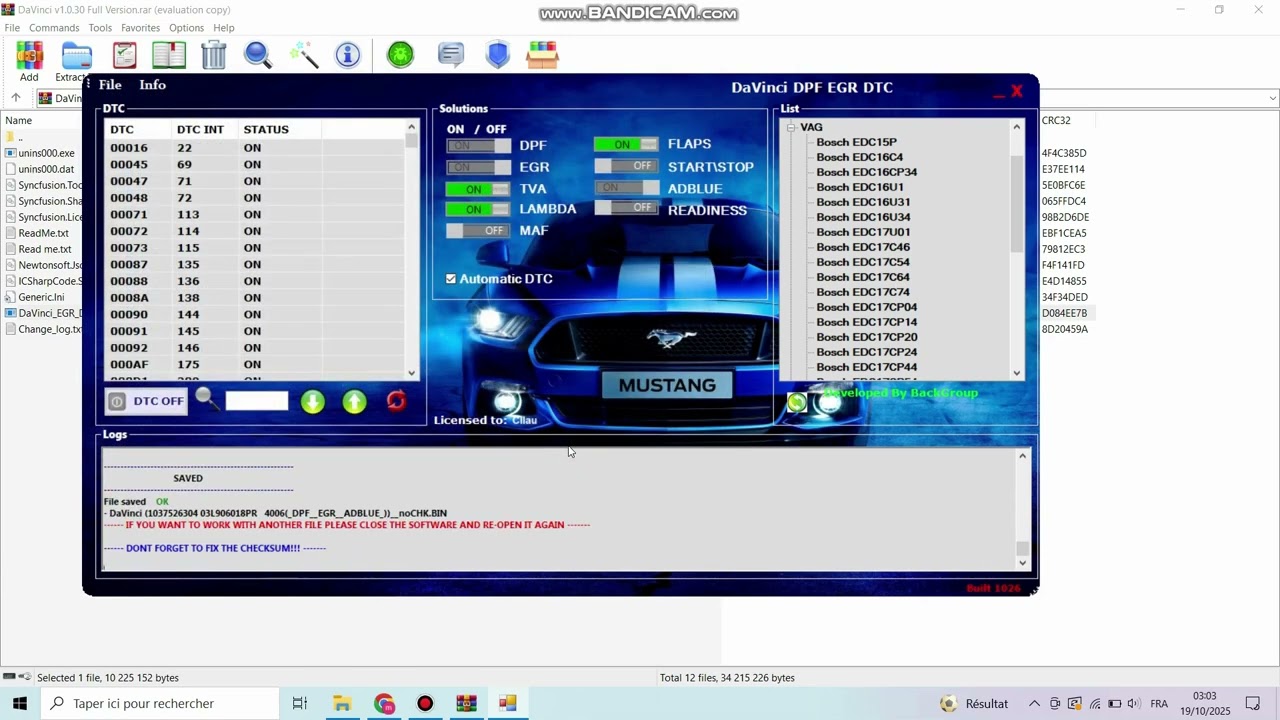Open the WinRAR Commands menu
The image size is (1280, 720).
click(x=54, y=28)
